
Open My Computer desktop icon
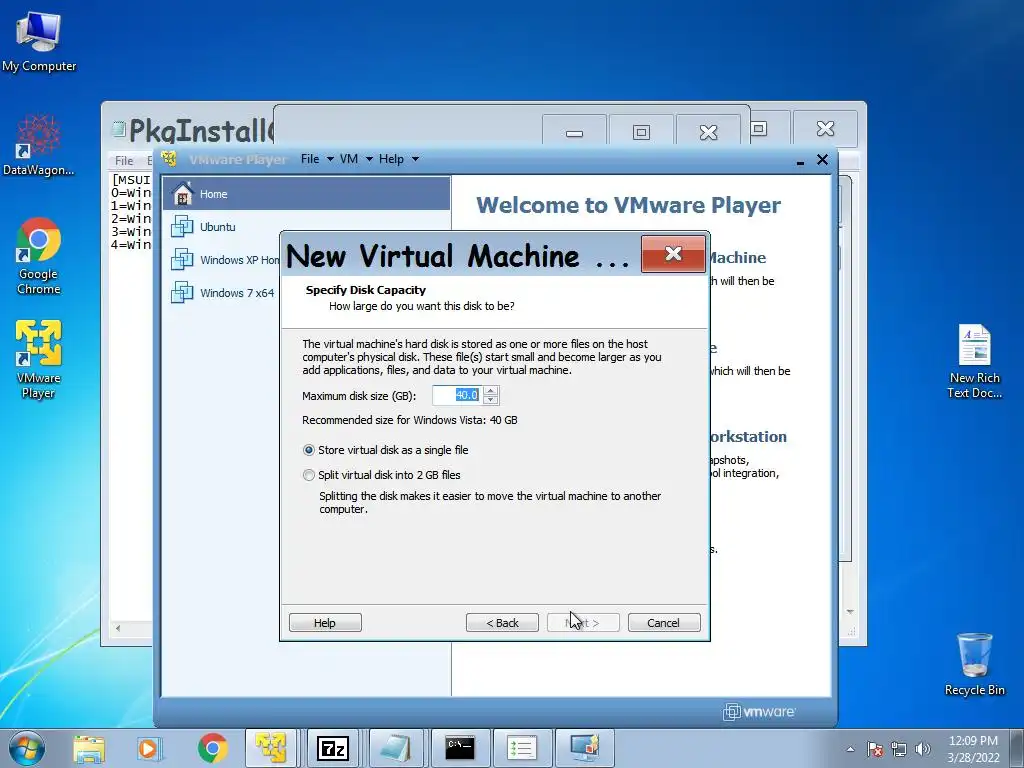[39, 41]
